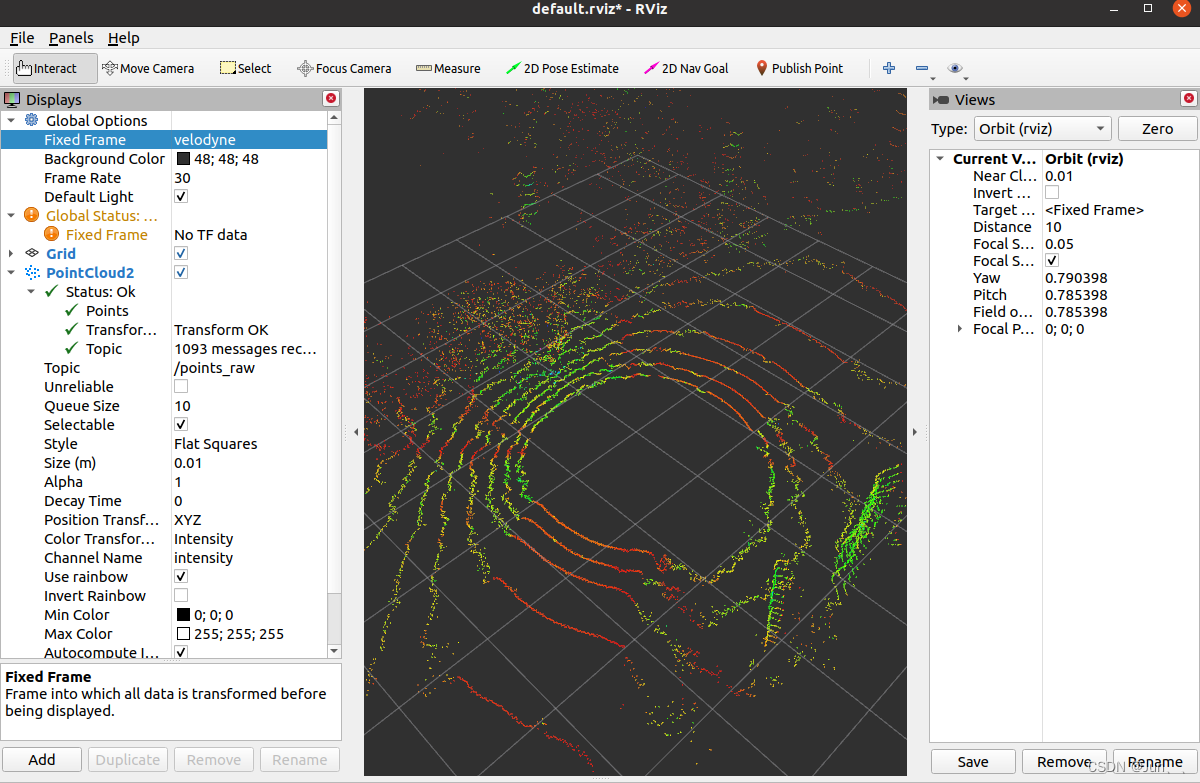Activate the 2D Nav Goal tool
The image size is (1200, 783).
(686, 68)
